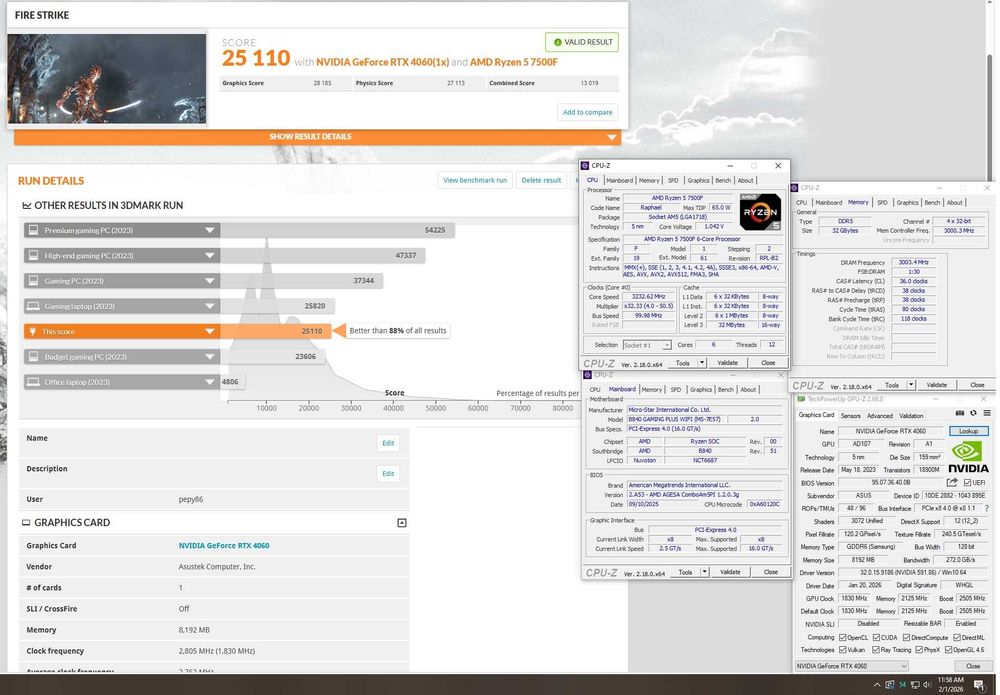Open the network tray icon
Viewport: 1000px width, 695px height.
point(915,685)
